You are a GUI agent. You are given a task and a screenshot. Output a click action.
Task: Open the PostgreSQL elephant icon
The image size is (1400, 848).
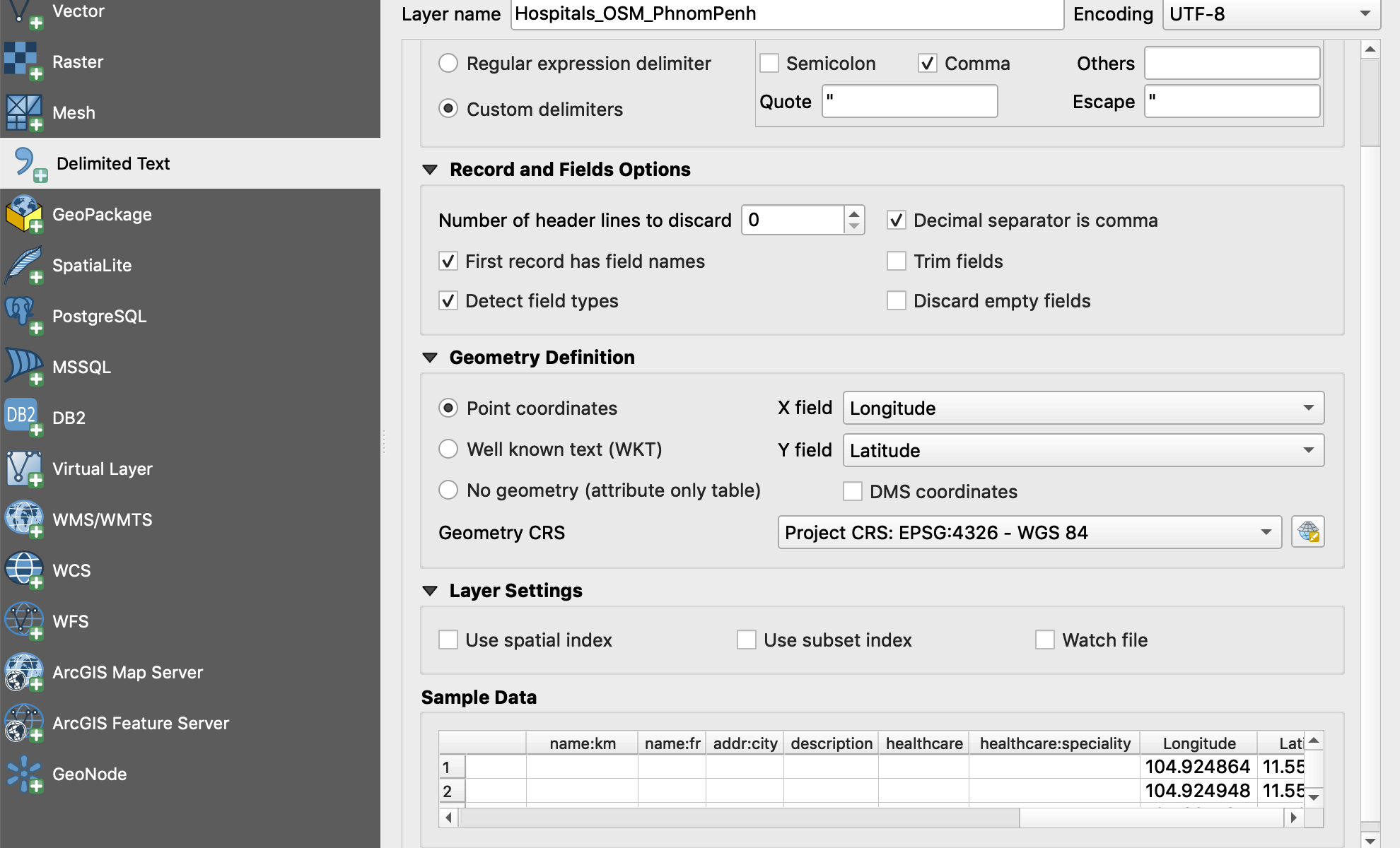[x=24, y=316]
